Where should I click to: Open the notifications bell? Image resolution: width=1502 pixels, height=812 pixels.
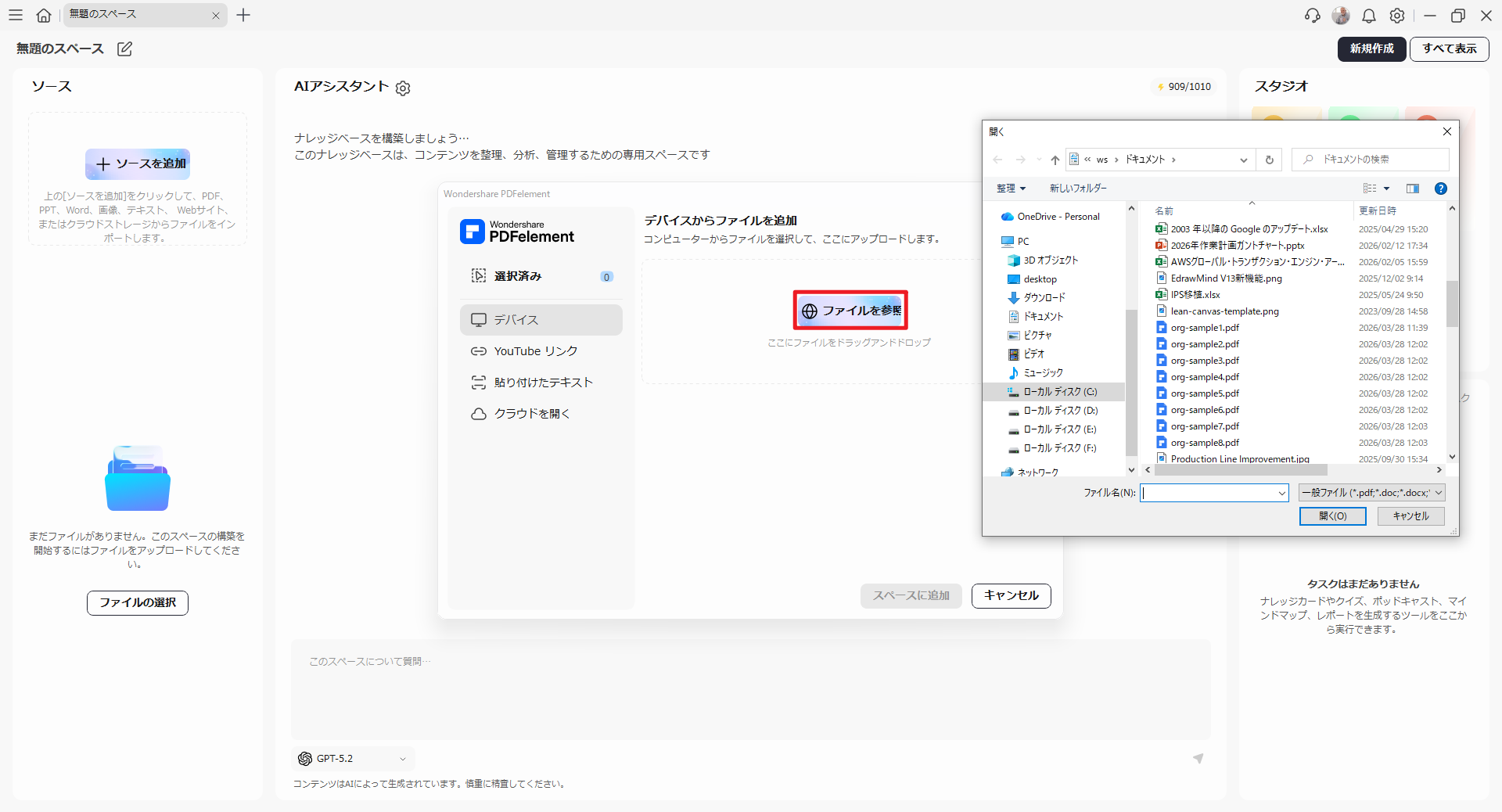click(x=1369, y=16)
